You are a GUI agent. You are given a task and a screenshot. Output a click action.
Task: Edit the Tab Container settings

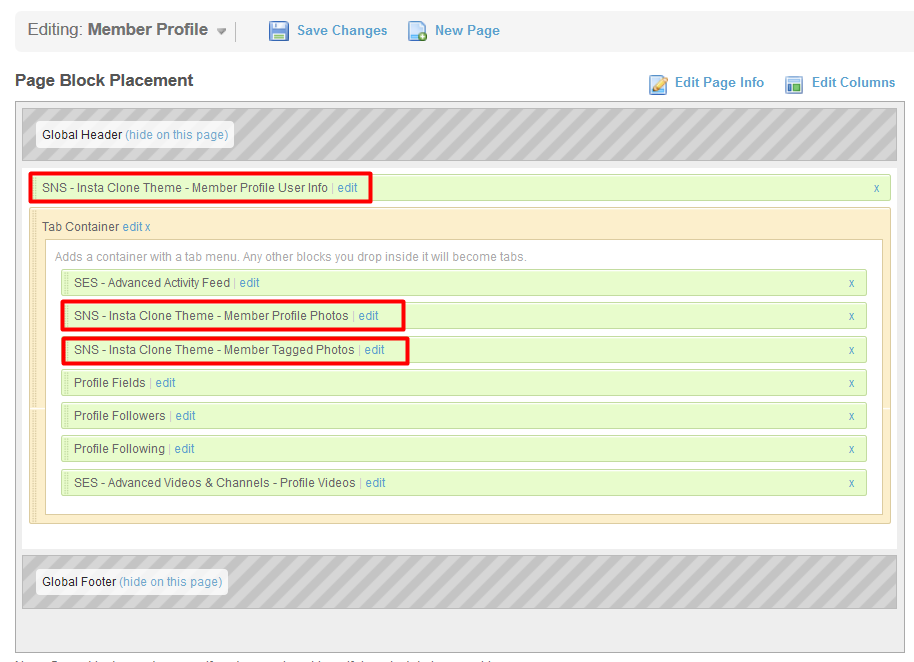point(132,227)
